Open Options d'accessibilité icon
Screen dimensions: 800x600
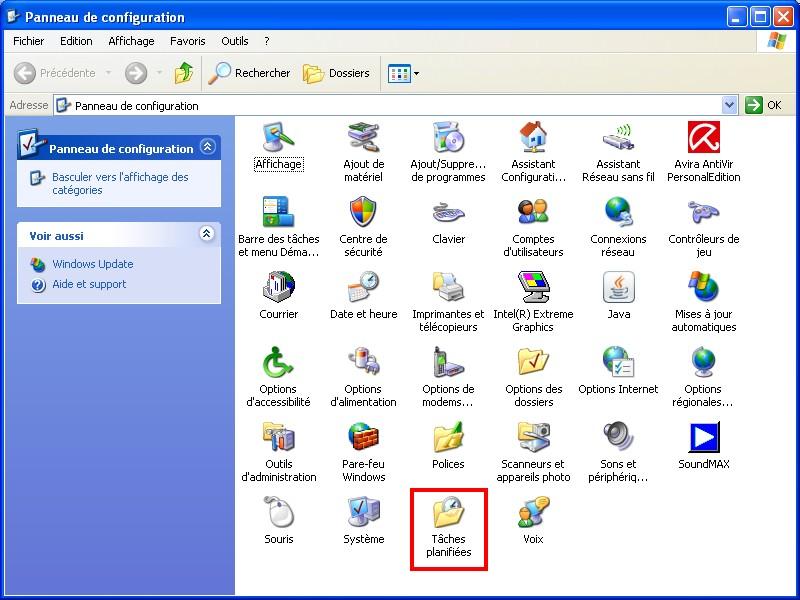[x=279, y=362]
